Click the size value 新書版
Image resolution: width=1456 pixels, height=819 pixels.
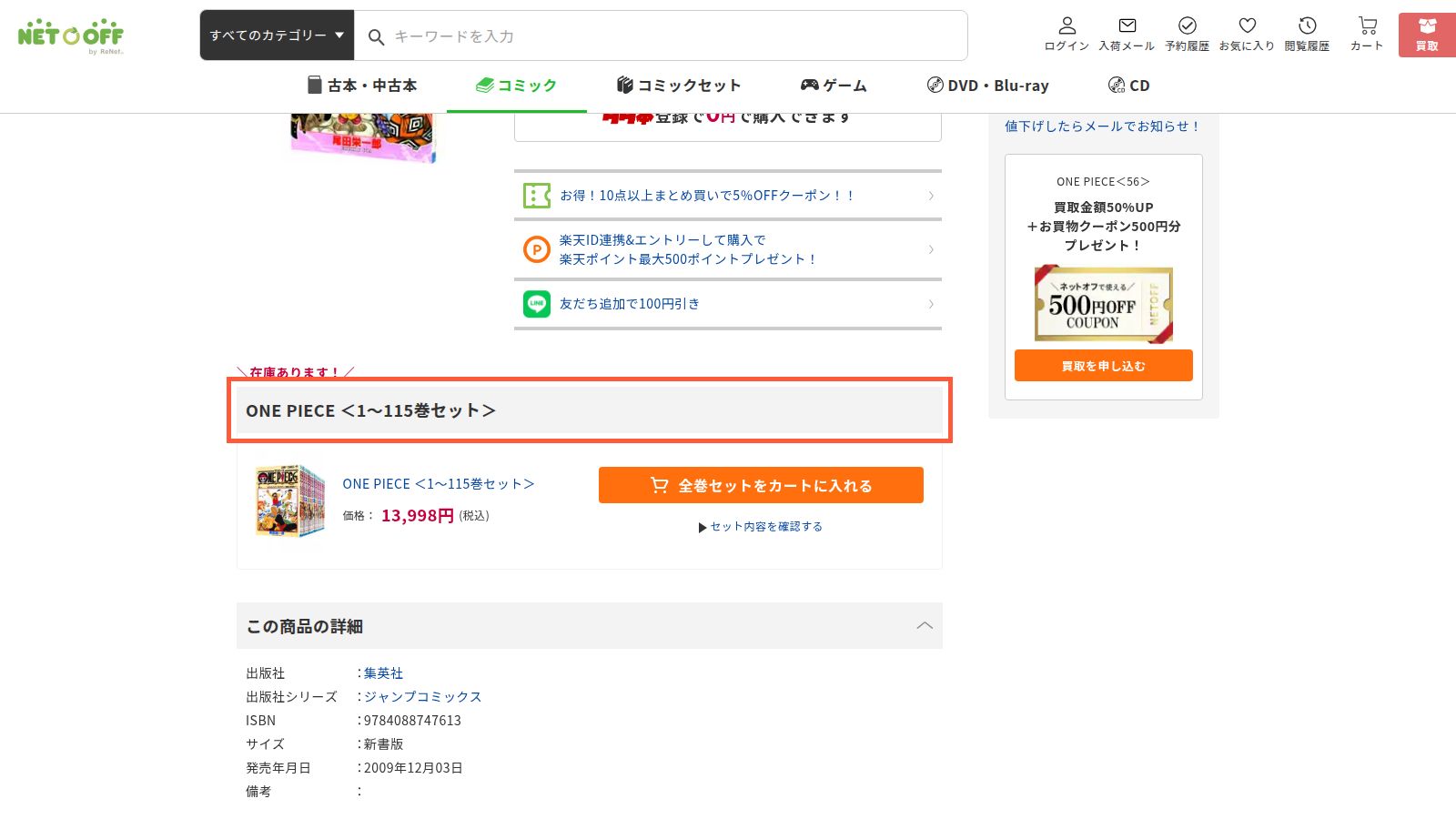(x=383, y=744)
